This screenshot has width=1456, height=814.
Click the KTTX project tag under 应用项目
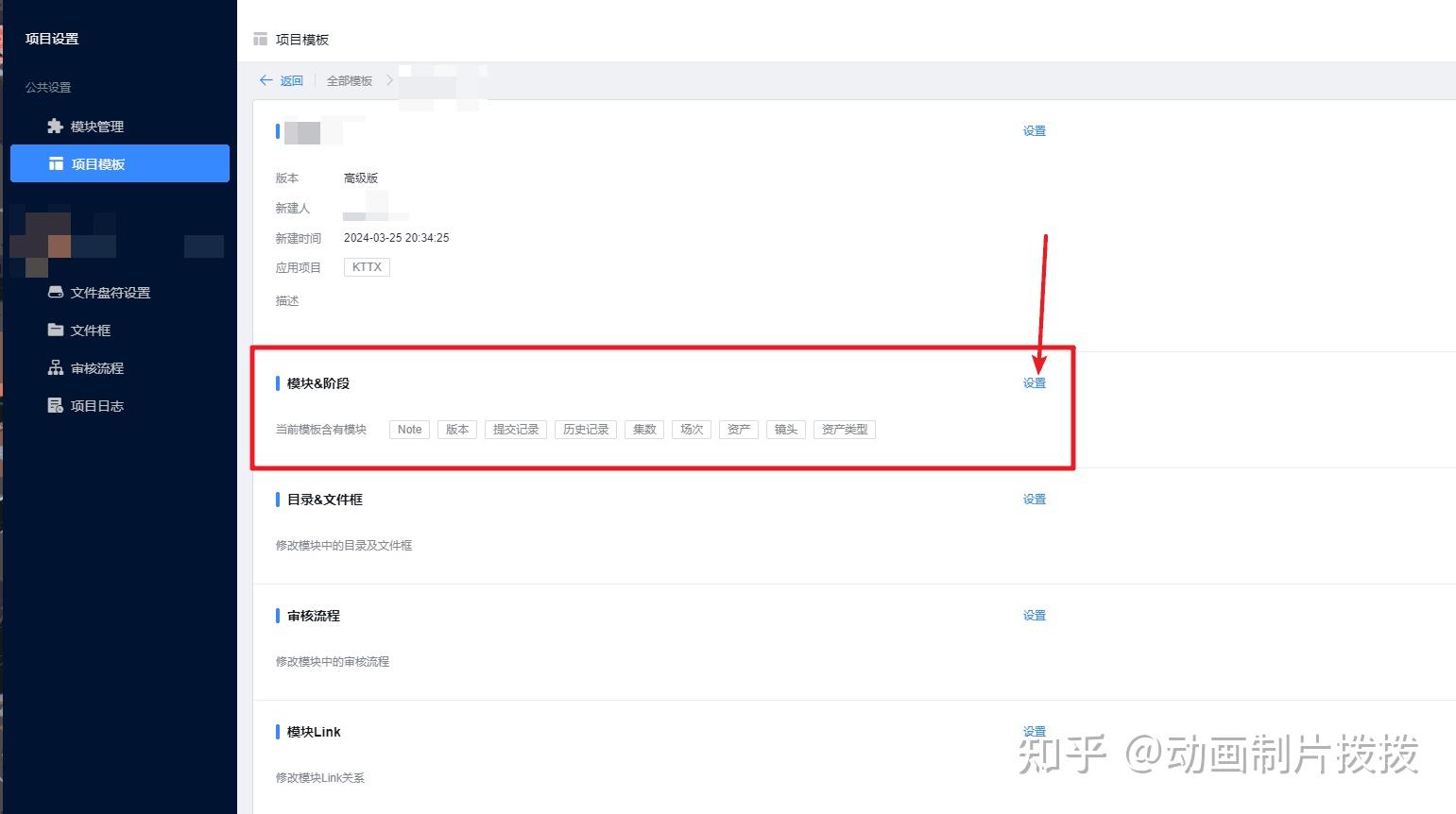(366, 266)
